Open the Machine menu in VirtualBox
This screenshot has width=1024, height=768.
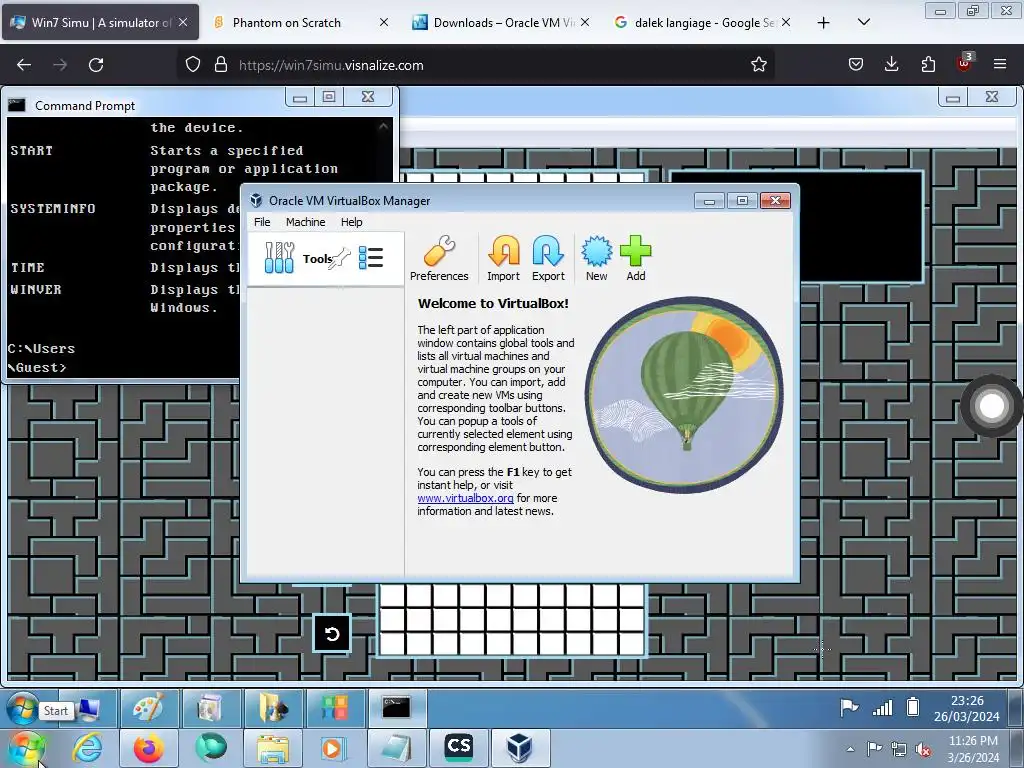(305, 222)
